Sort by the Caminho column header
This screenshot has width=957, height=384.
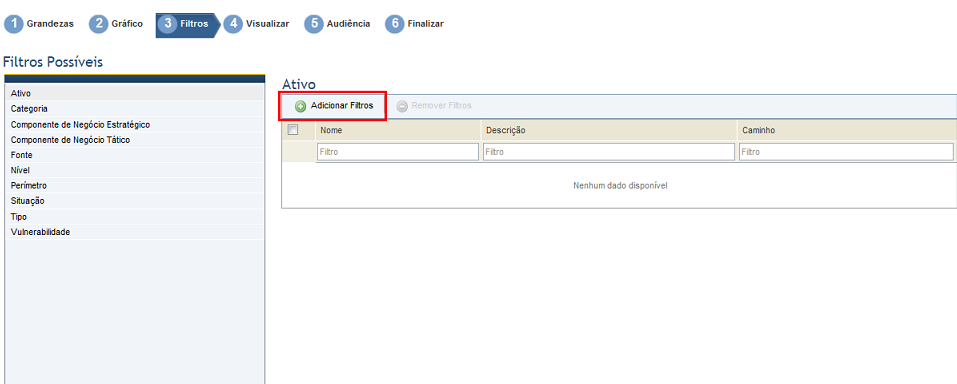[x=846, y=130]
